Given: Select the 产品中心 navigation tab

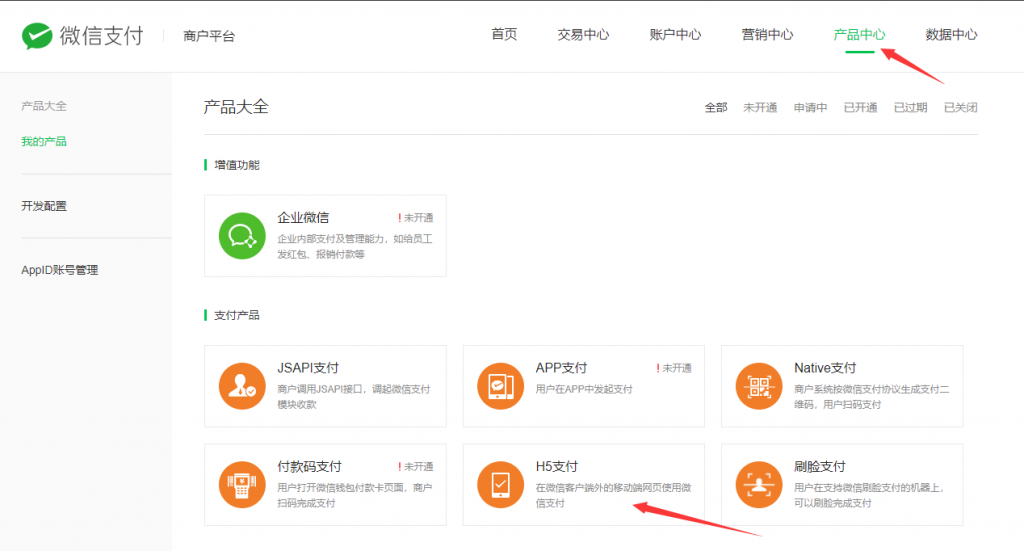Looking at the screenshot, I should (x=859, y=35).
